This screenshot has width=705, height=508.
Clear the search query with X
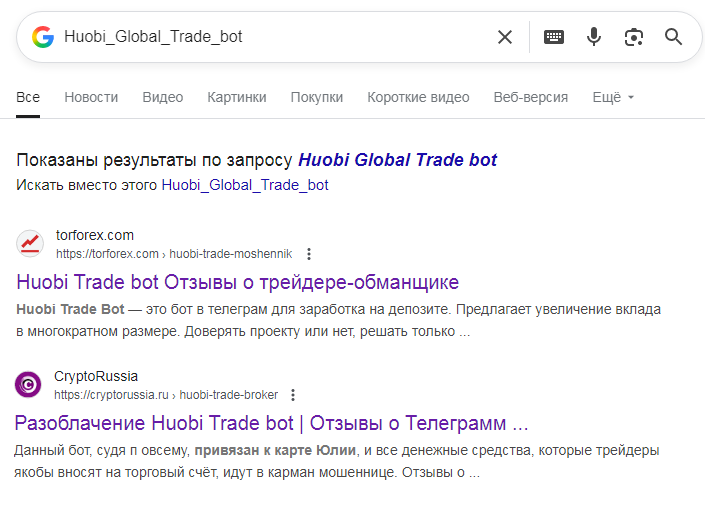[505, 37]
